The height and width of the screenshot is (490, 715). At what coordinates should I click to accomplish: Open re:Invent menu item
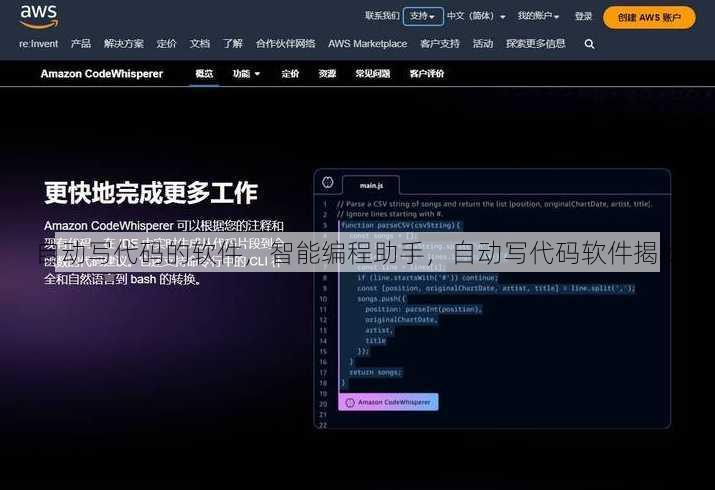click(x=39, y=44)
